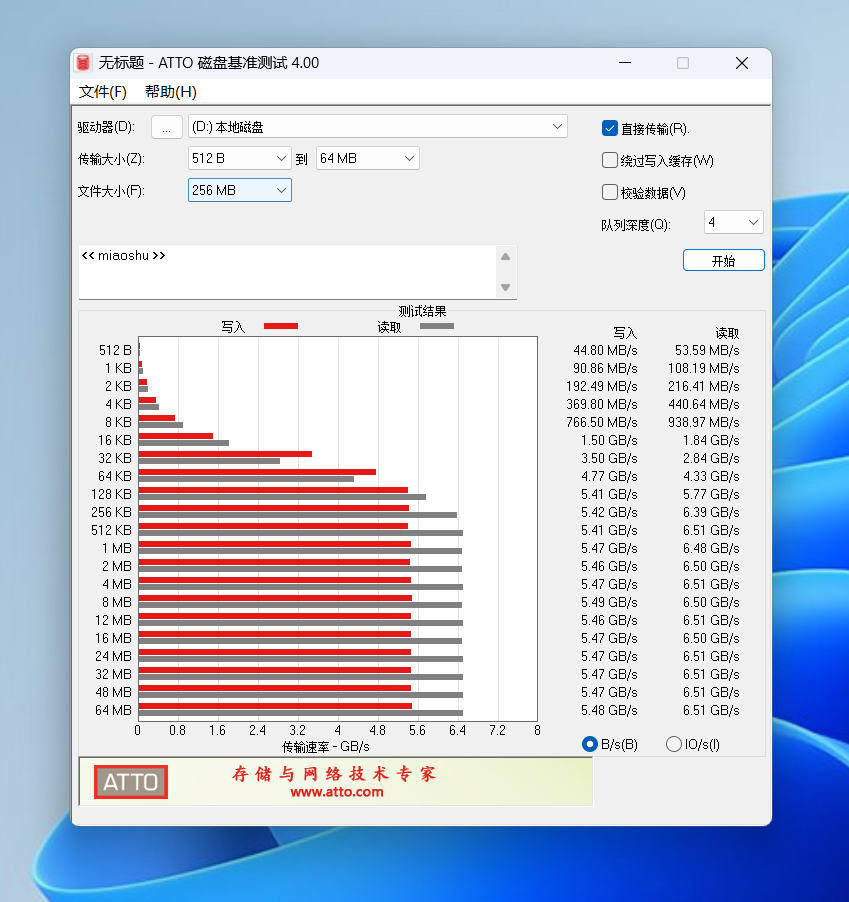Click the ATTO app icon in title bar

tap(83, 63)
